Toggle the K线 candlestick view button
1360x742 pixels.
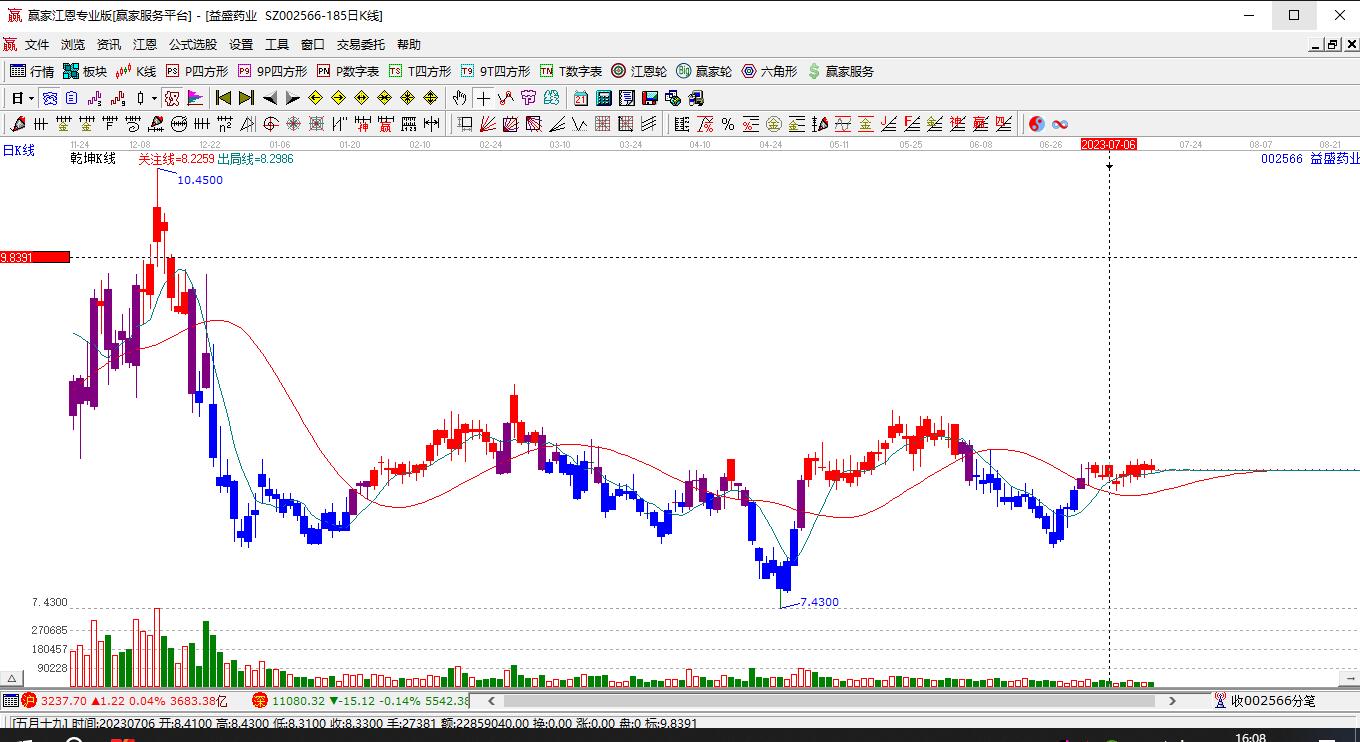(136, 71)
